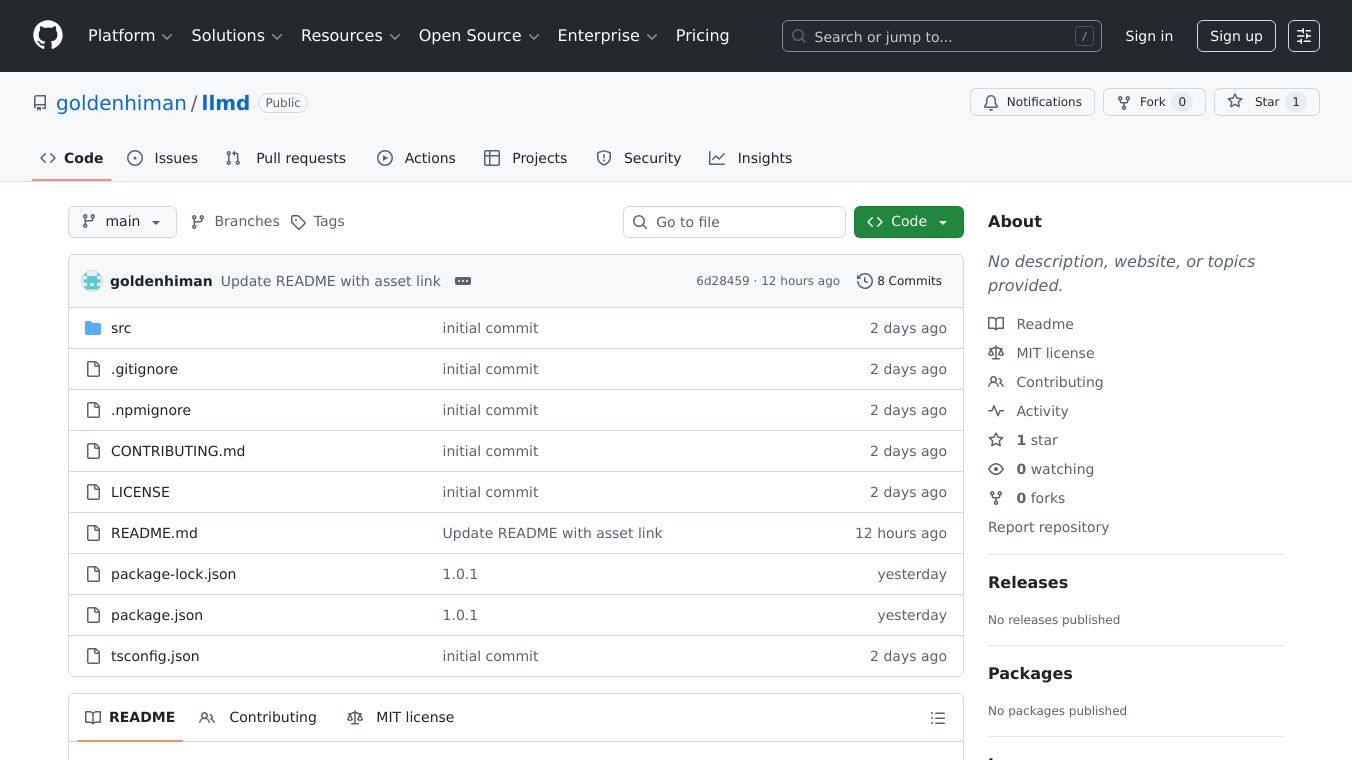
Task: Click the GitHub logo icon
Action: click(48, 36)
